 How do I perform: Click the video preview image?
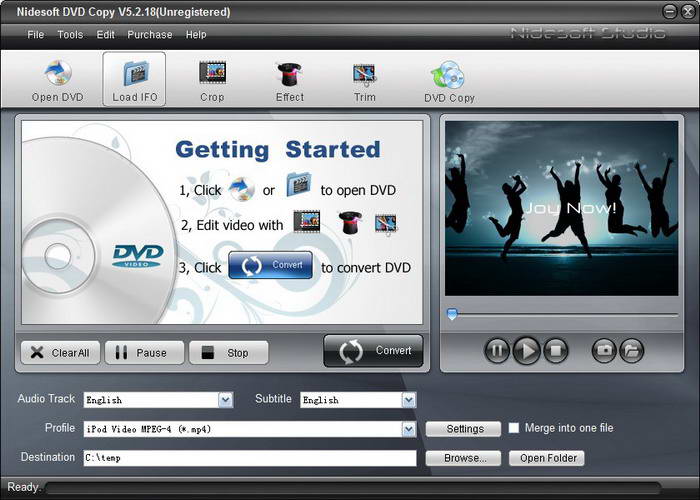pyautogui.click(x=562, y=208)
